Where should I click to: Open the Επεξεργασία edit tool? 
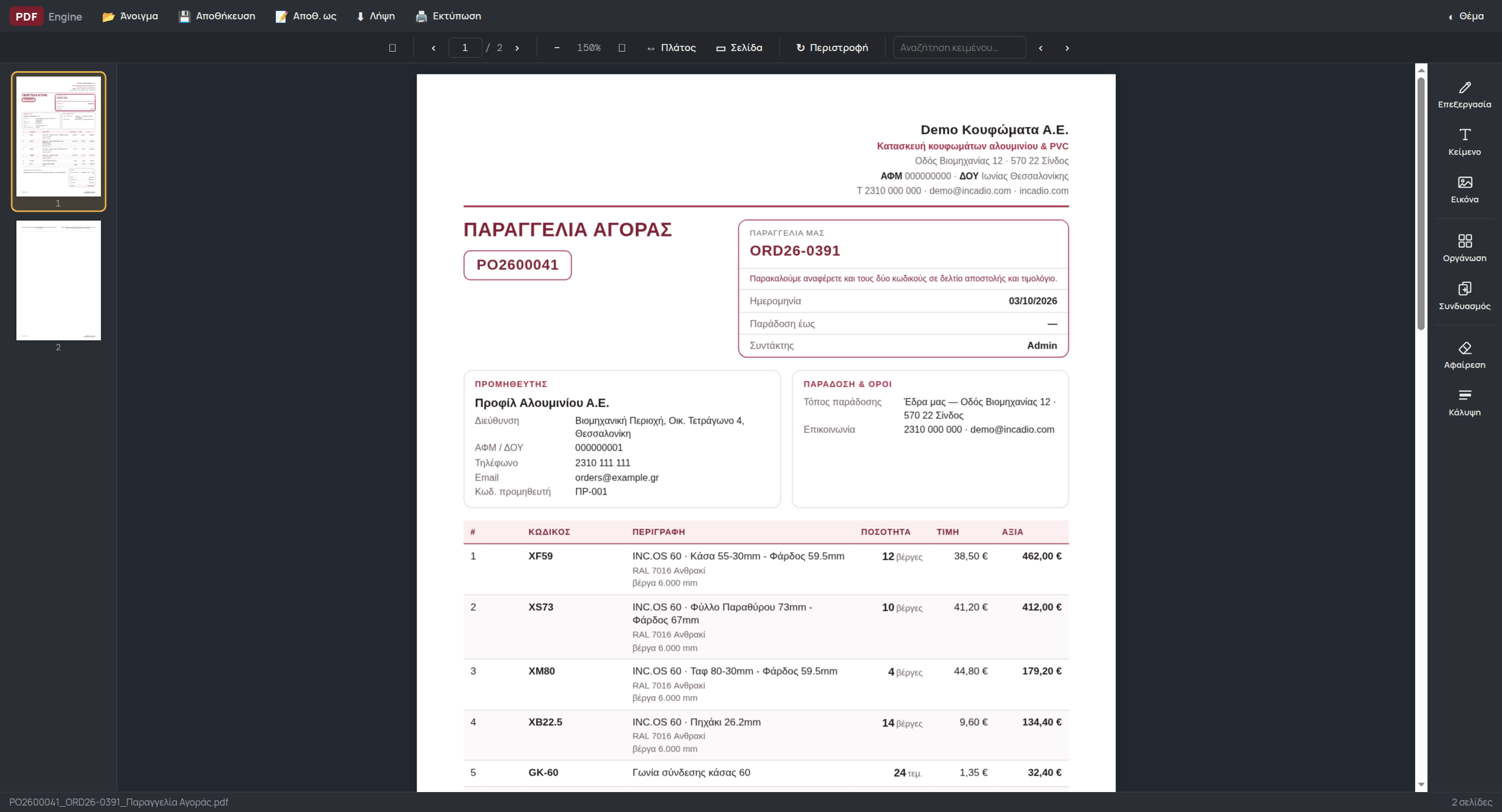point(1464,94)
